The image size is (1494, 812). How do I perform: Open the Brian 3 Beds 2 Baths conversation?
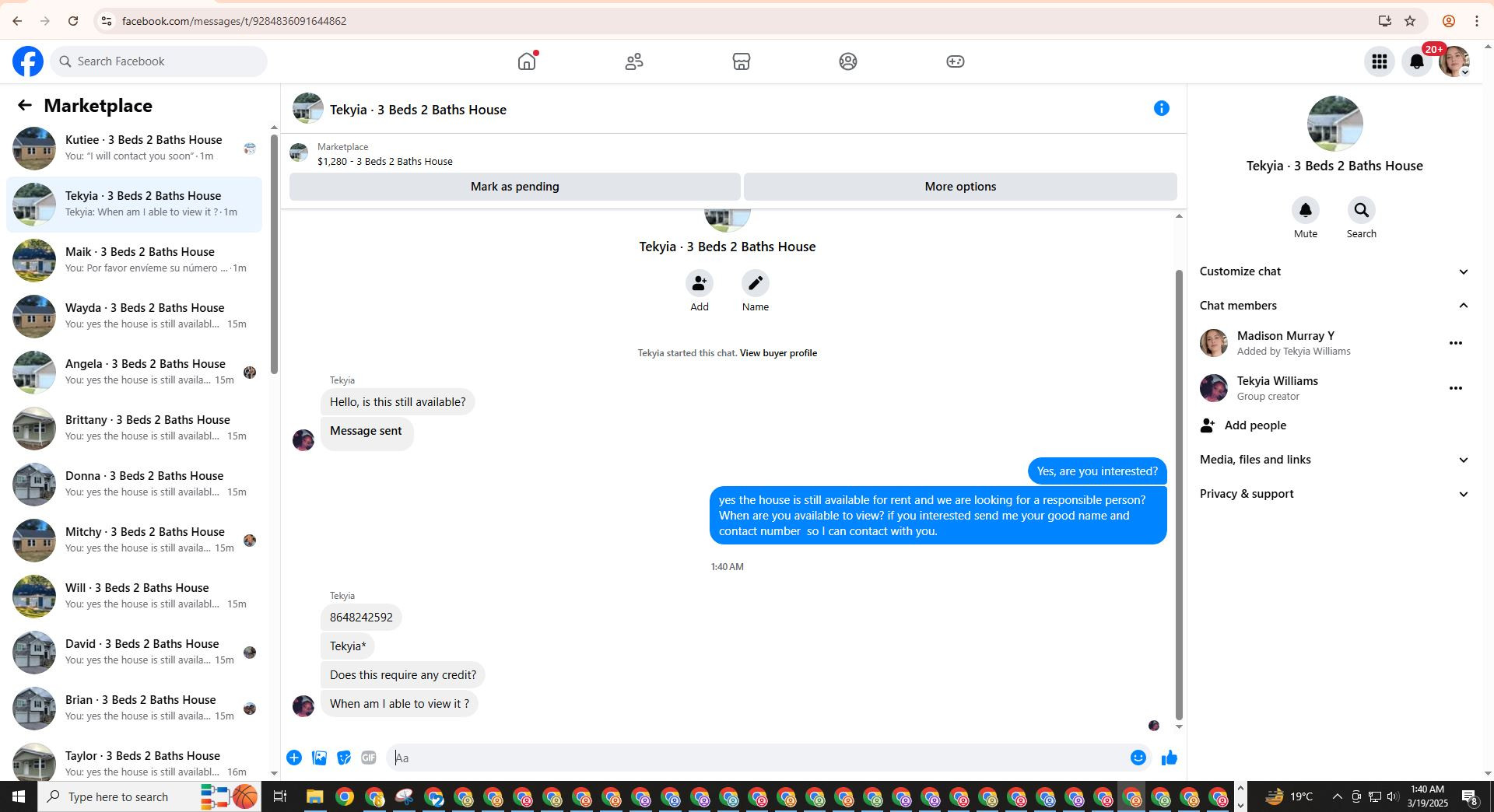135,708
